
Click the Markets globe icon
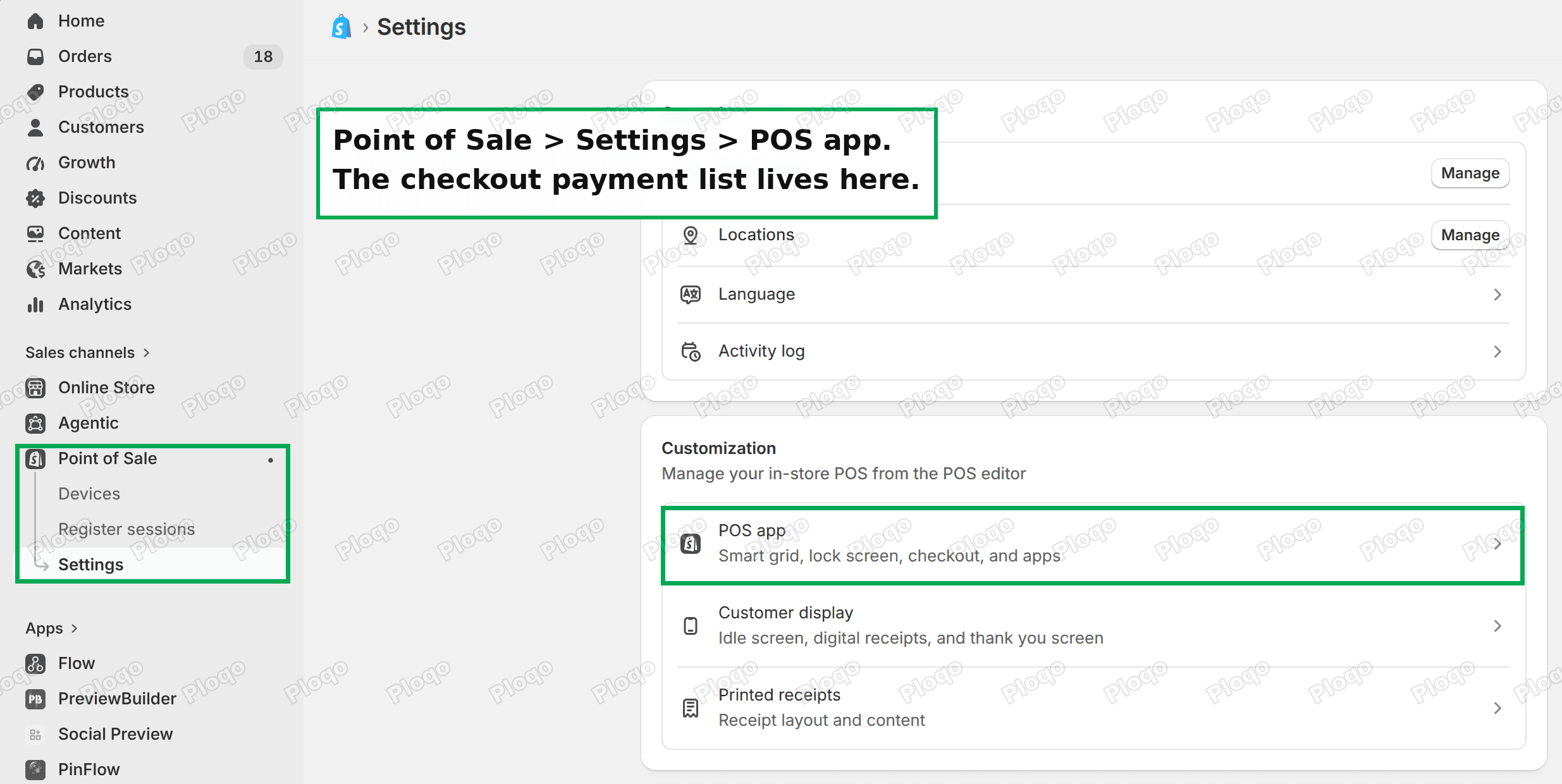[35, 269]
